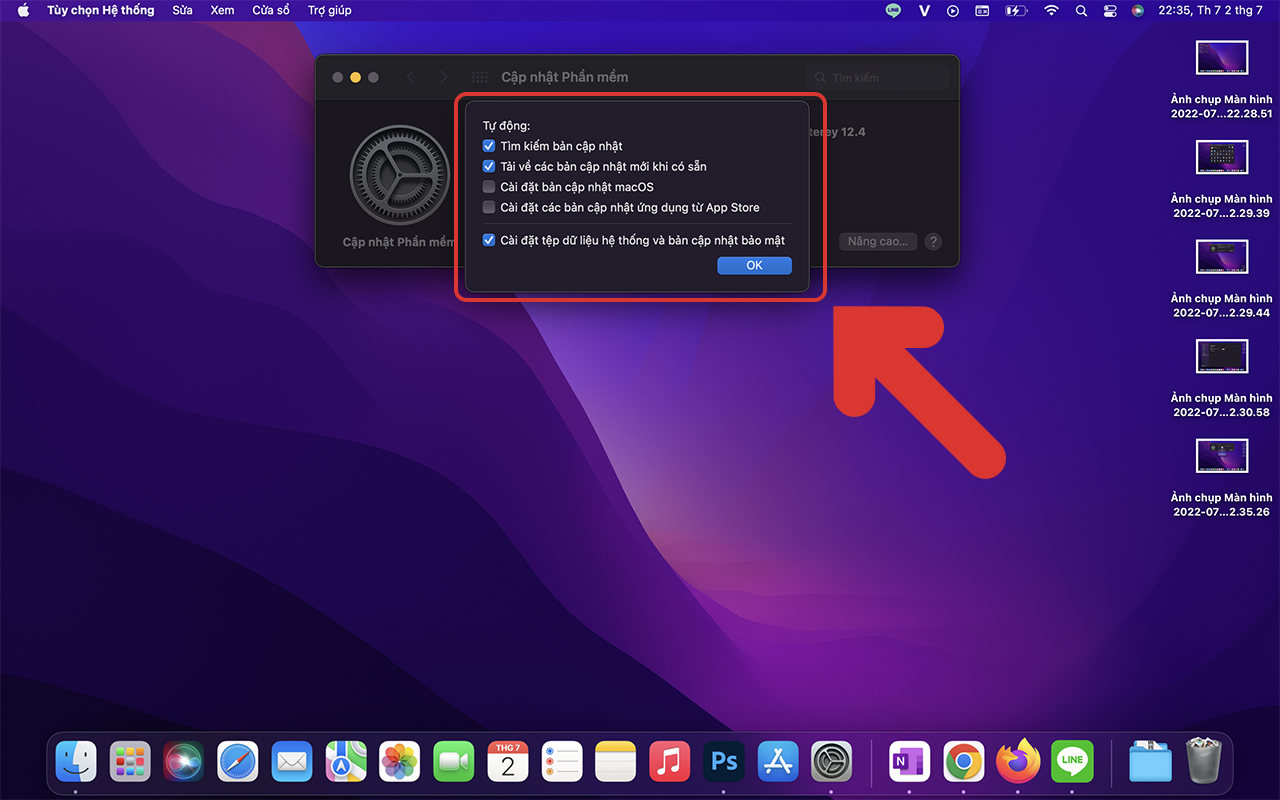This screenshot has height=800, width=1280.
Task: Open Maps from the Dock
Action: pos(346,762)
